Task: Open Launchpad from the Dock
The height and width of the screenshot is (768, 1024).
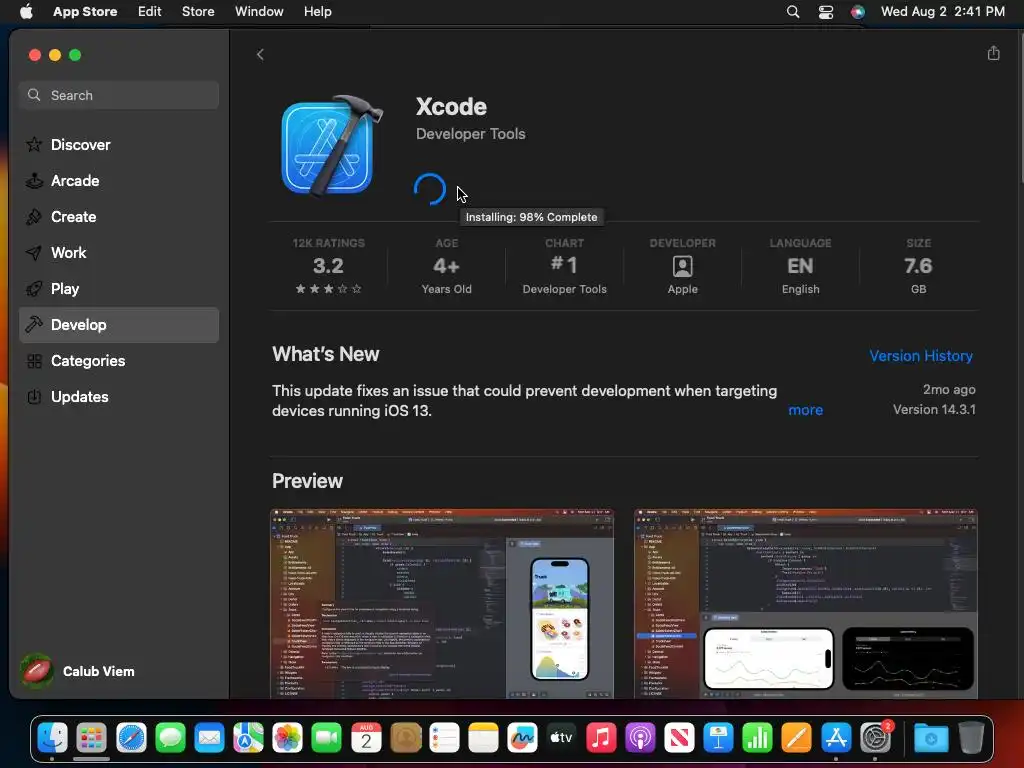Action: pyautogui.click(x=91, y=738)
